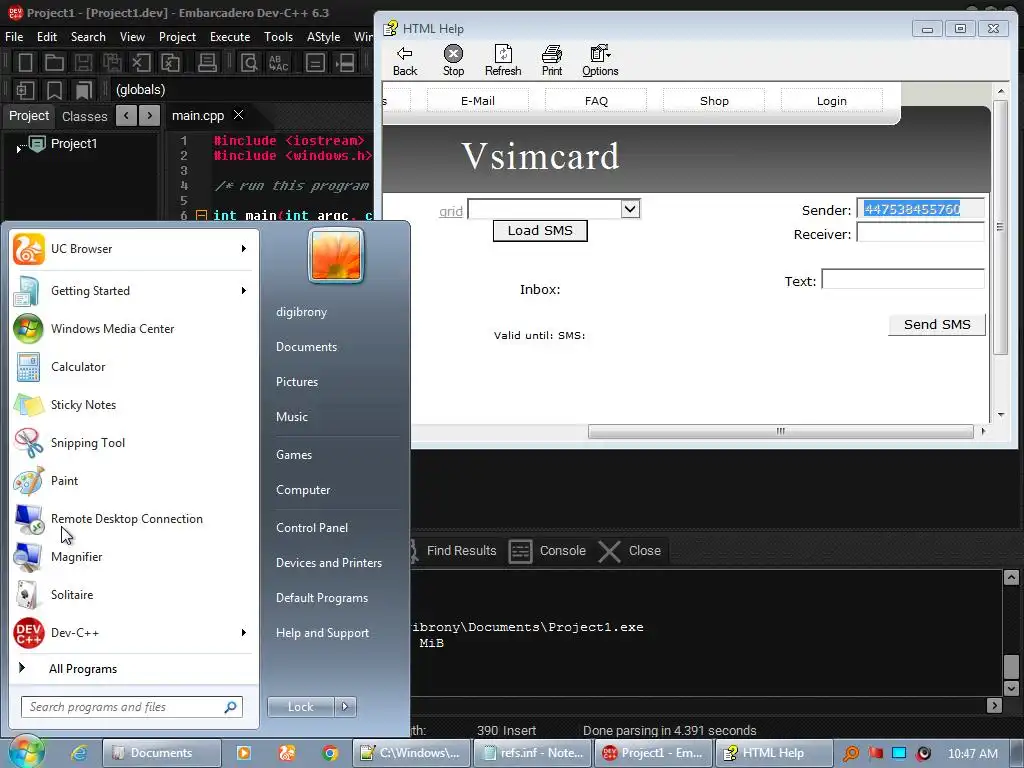Click the refs.inf Notepad taskbar button
Viewport: 1024px width, 768px height.
pyautogui.click(x=533, y=753)
